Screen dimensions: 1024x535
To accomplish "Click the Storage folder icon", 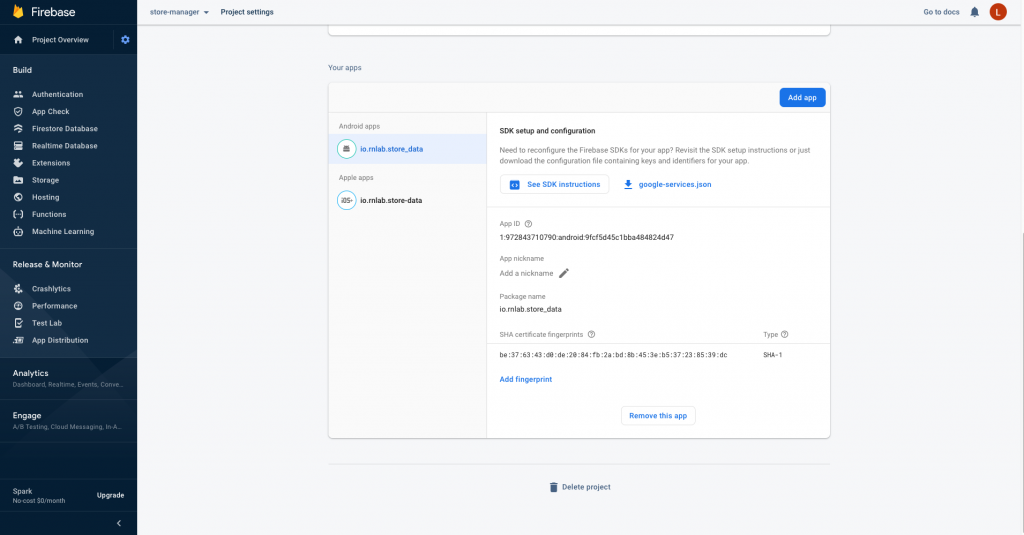I will point(18,180).
